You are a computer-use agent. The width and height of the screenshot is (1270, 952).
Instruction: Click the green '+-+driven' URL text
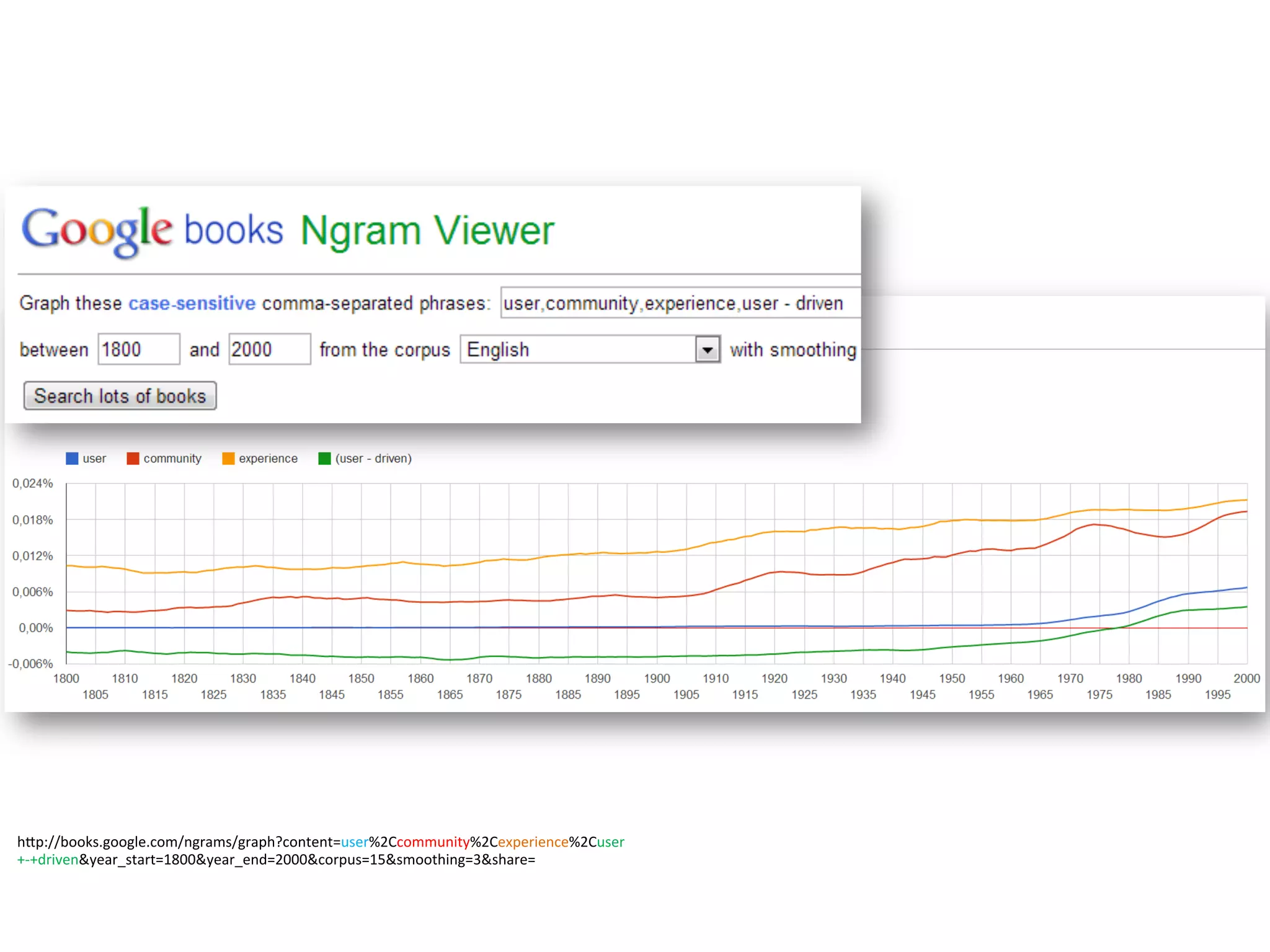pyautogui.click(x=48, y=860)
